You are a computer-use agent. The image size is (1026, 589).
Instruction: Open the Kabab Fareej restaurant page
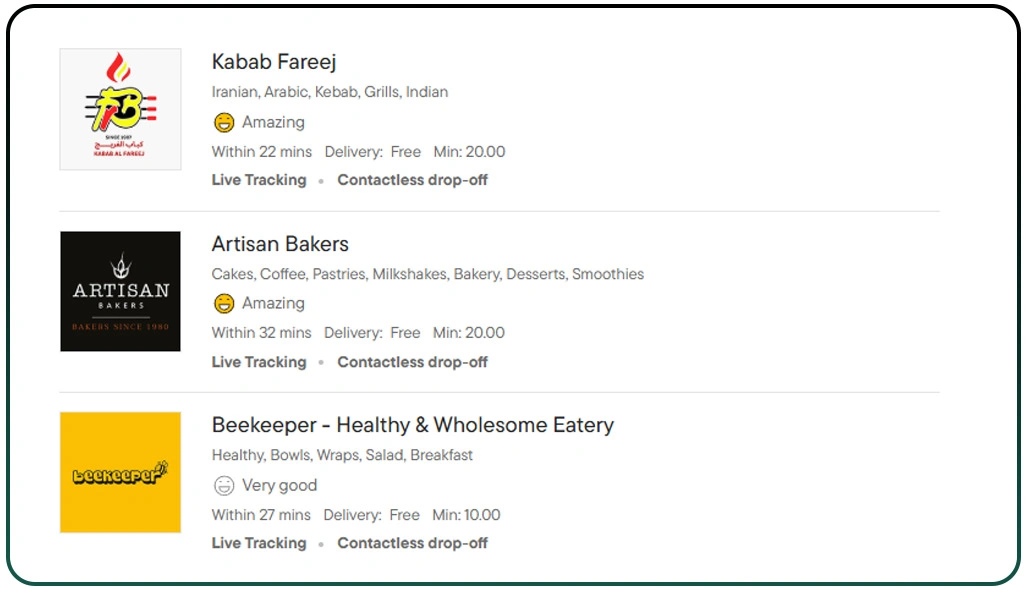coord(274,61)
